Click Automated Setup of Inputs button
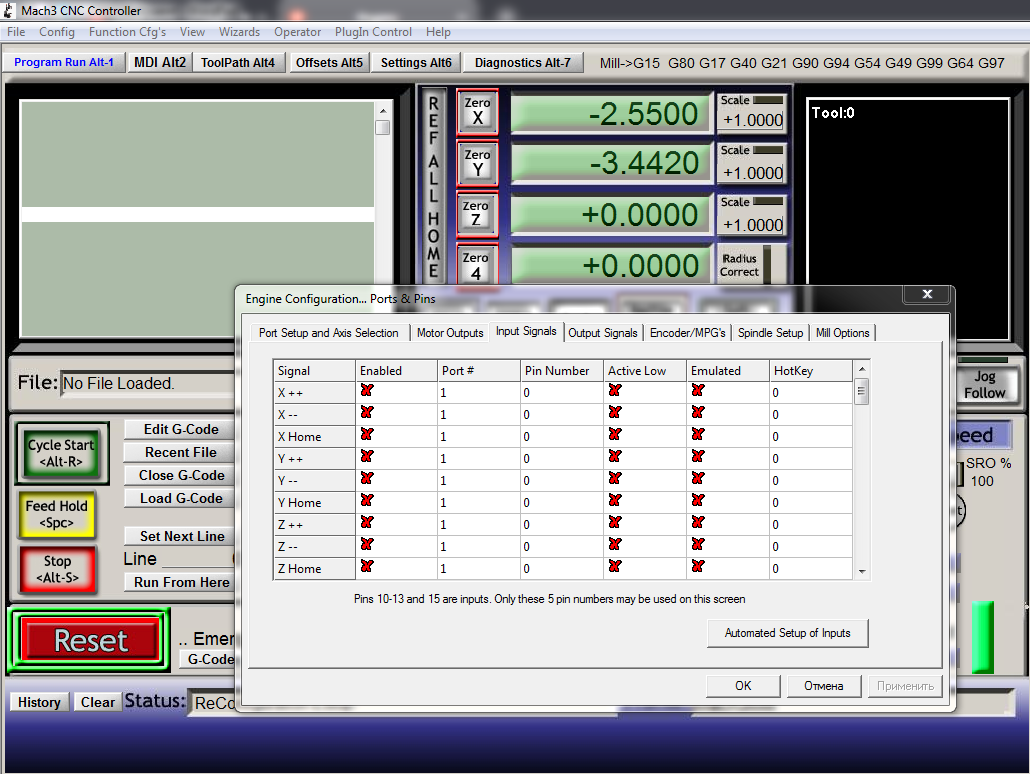 (788, 633)
